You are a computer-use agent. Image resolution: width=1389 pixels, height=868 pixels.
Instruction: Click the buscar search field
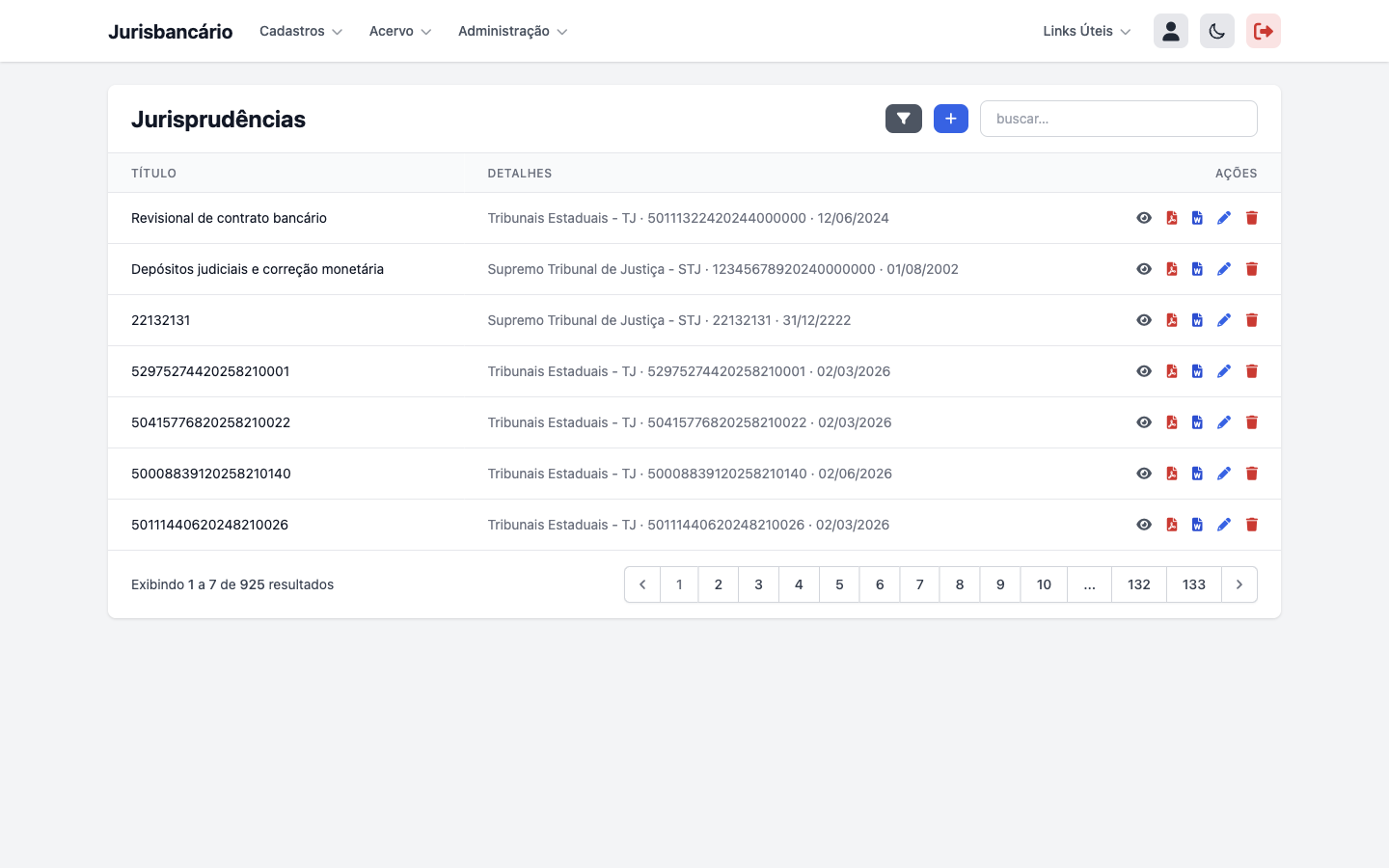point(1119,119)
